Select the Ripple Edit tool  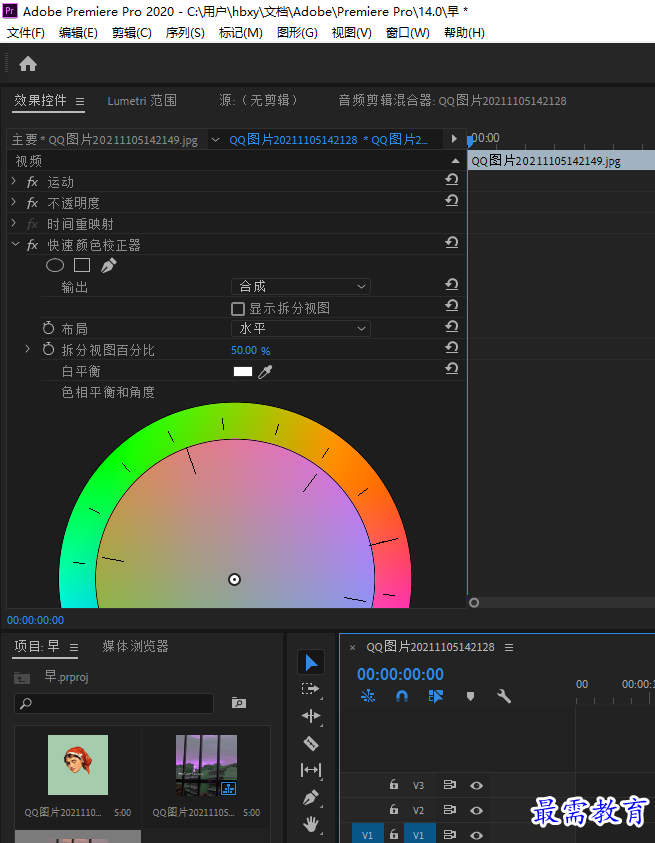click(x=311, y=716)
